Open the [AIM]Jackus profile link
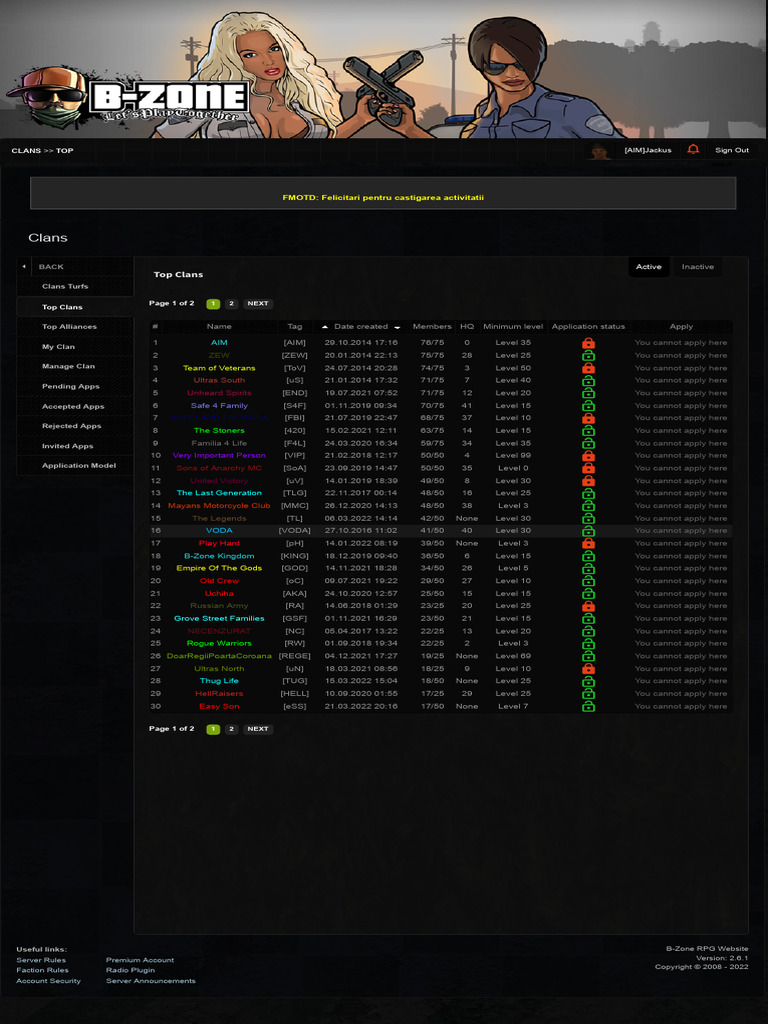This screenshot has height=1024, width=768. (648, 150)
